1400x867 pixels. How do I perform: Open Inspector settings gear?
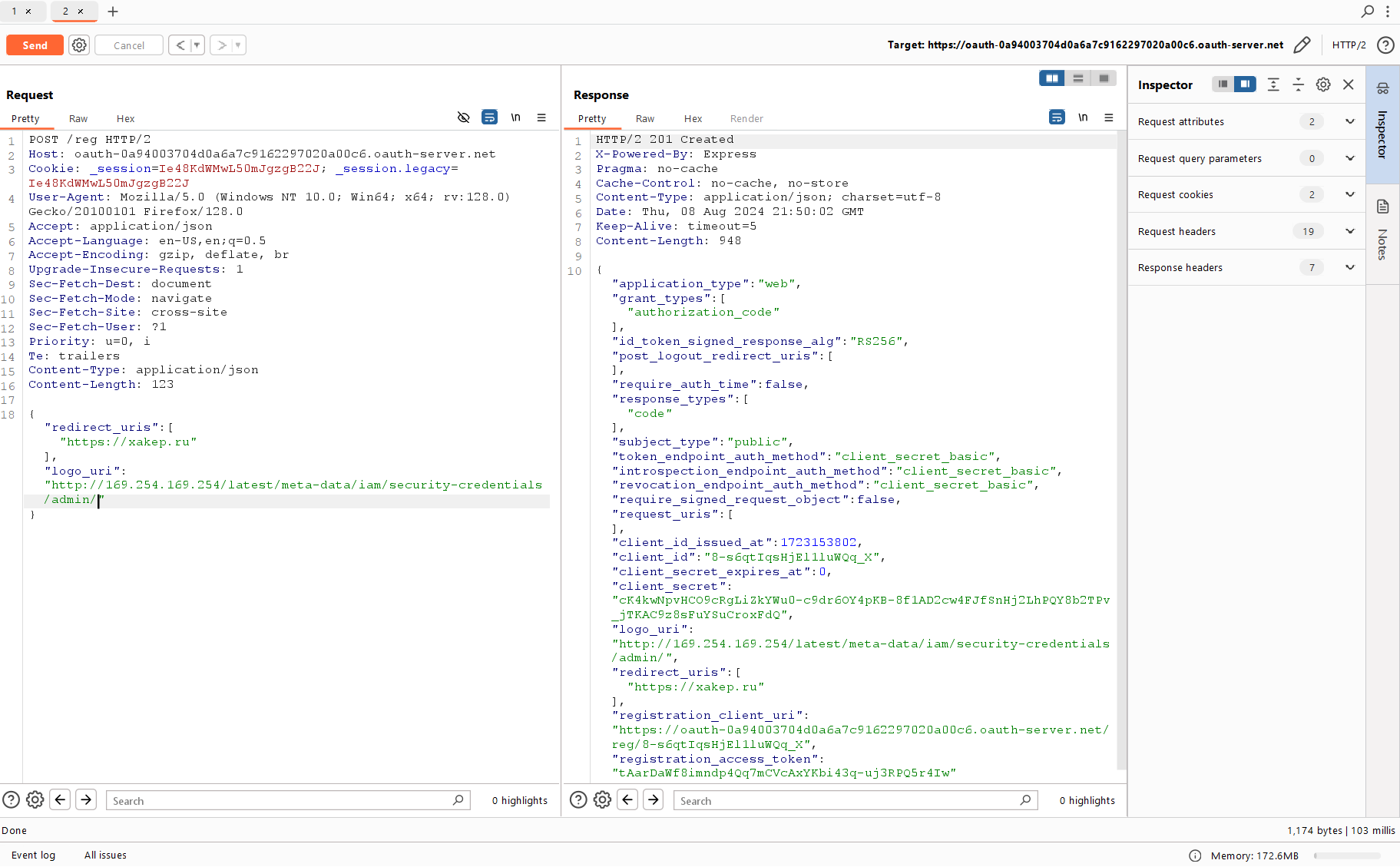[1323, 84]
